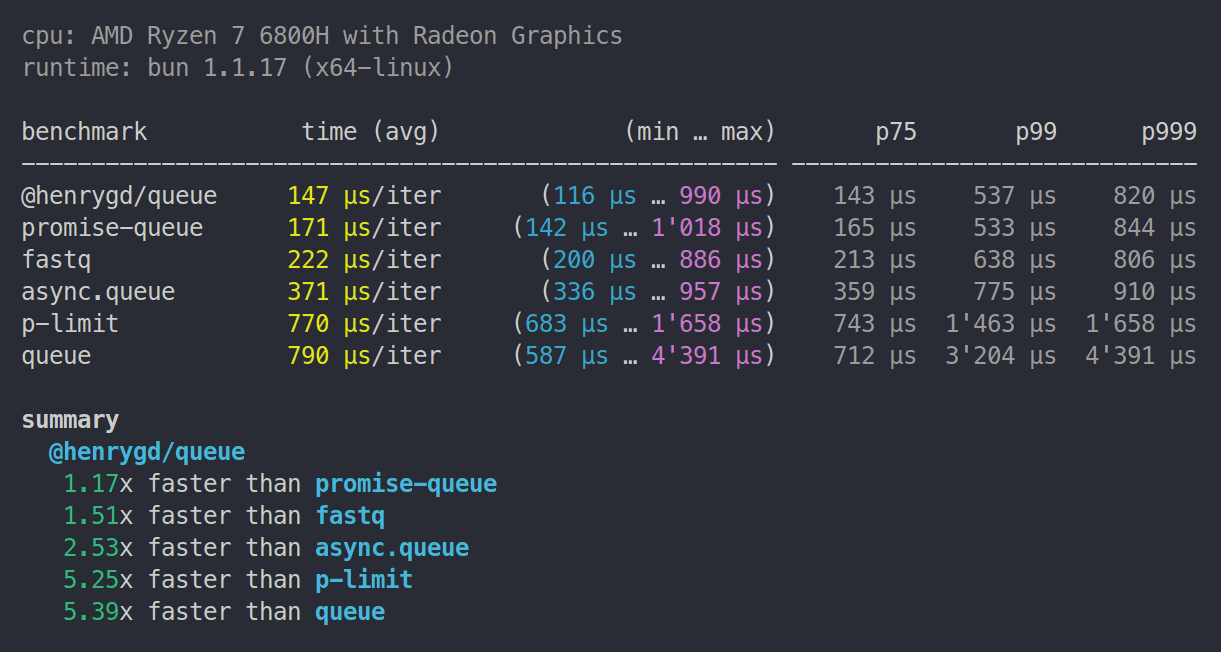Image resolution: width=1221 pixels, height=652 pixels.
Task: Click @henrygd/queue under the summary heading
Action: click(x=147, y=452)
